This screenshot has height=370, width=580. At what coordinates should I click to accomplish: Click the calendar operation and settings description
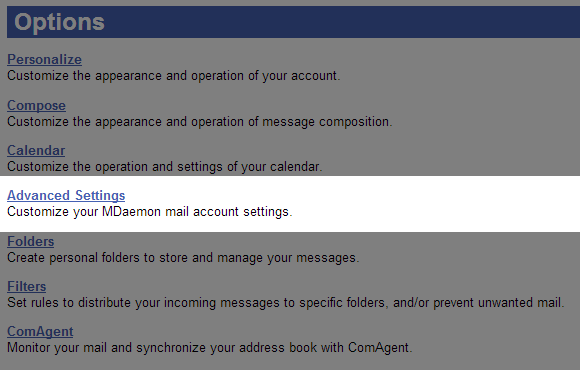pos(165,167)
